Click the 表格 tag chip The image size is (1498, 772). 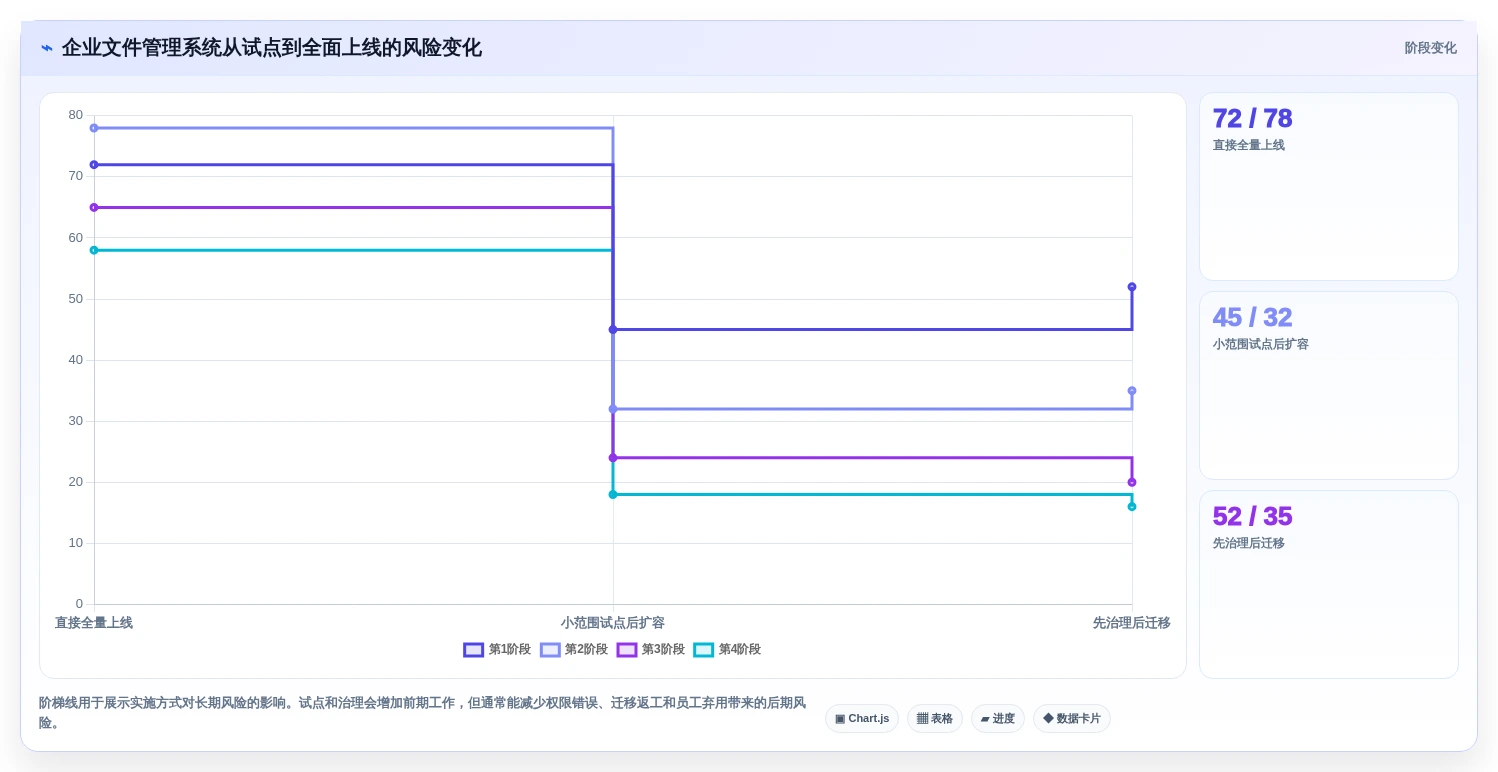935,719
